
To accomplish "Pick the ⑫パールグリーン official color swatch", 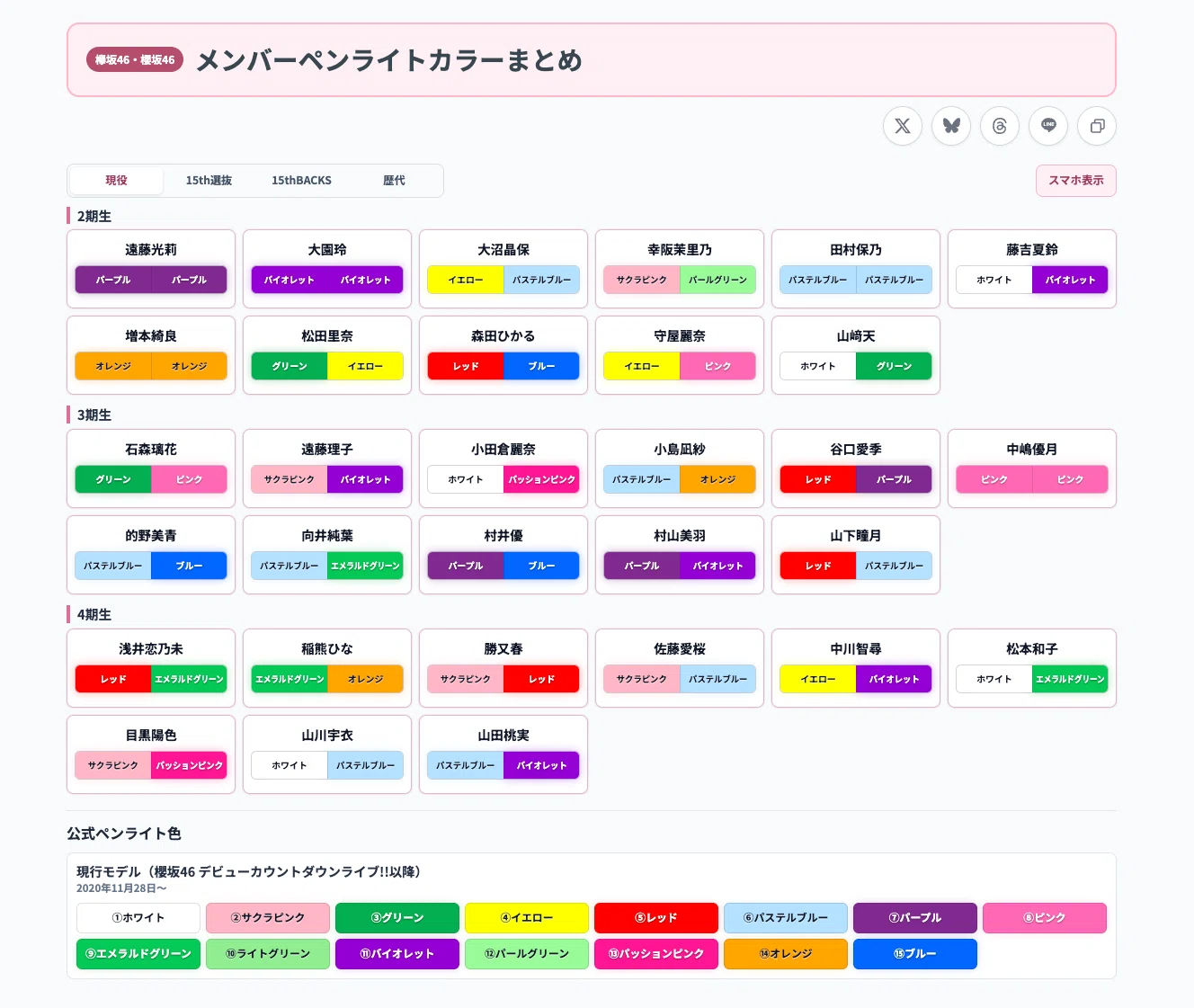I will [x=527, y=954].
